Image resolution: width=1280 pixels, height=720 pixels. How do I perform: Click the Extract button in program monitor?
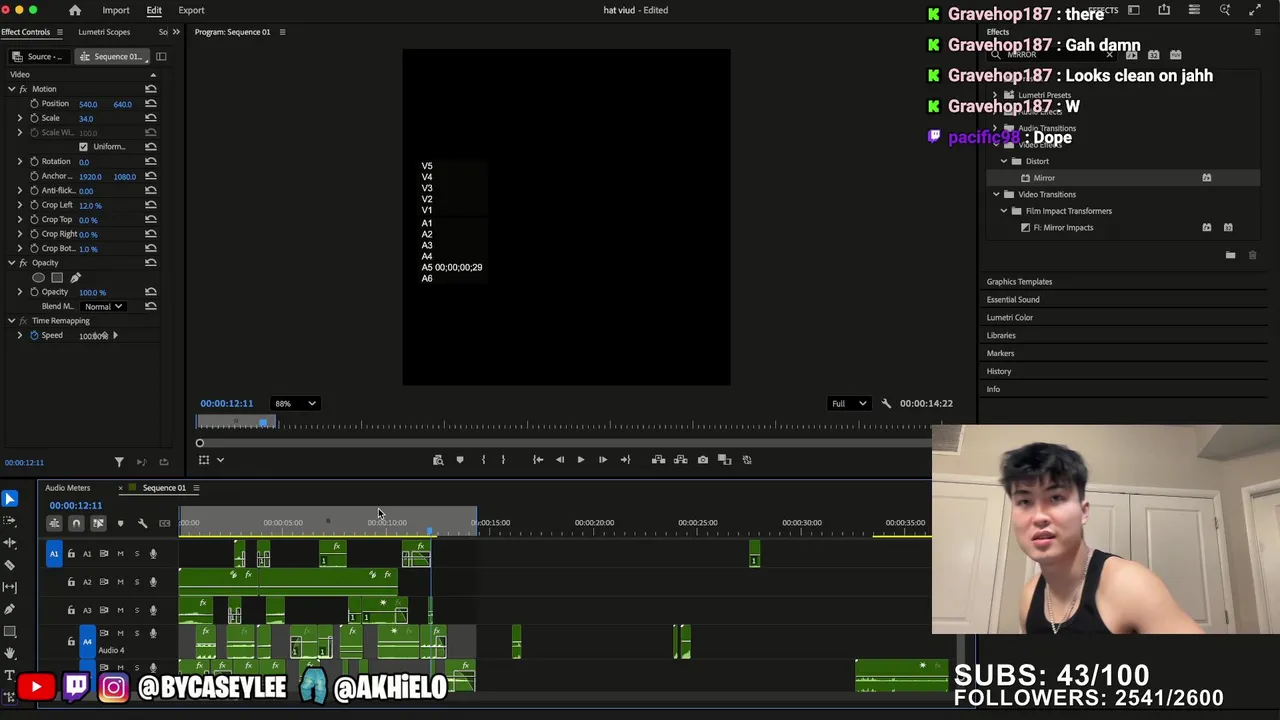coord(680,460)
